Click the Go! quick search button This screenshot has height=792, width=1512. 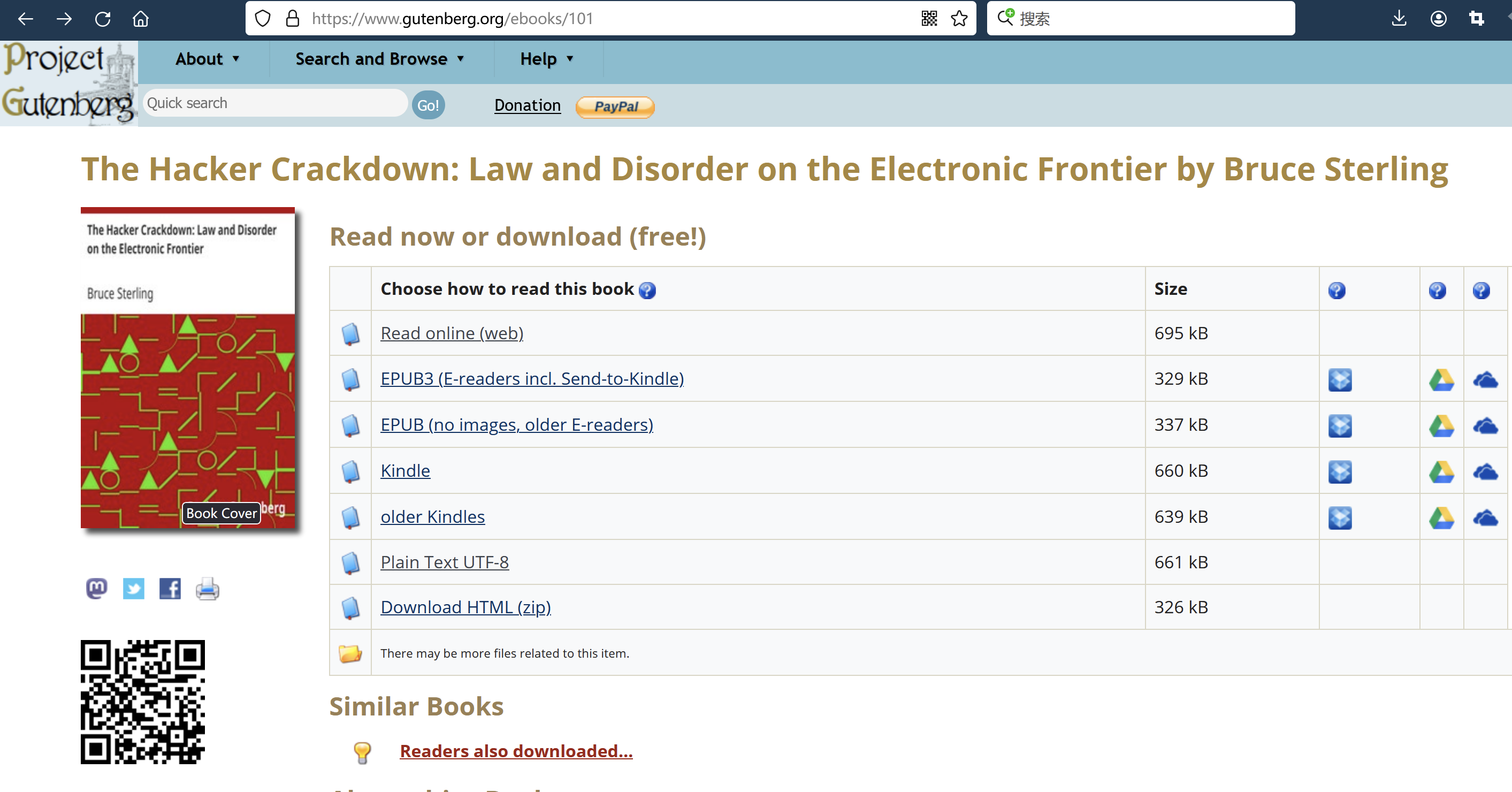pyautogui.click(x=428, y=105)
